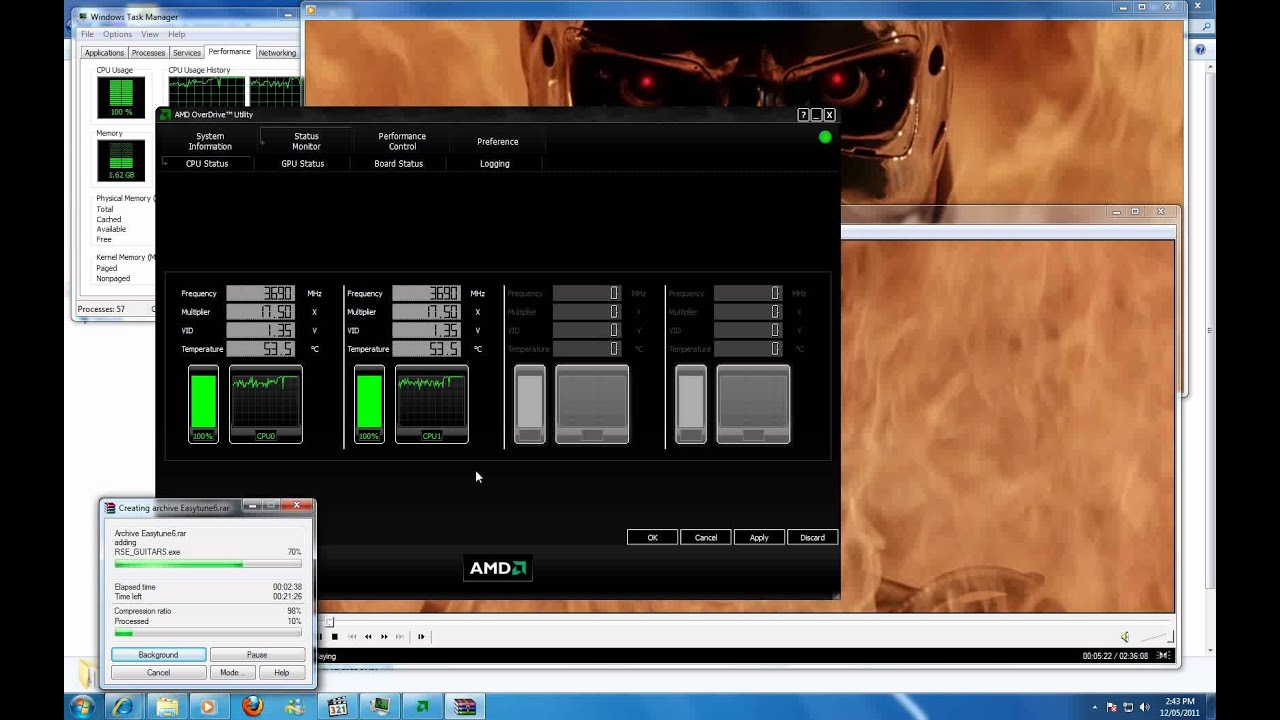Screen dimensions: 1280x720
Task: Click the green status indicator in AMD OverDrive
Action: [825, 137]
